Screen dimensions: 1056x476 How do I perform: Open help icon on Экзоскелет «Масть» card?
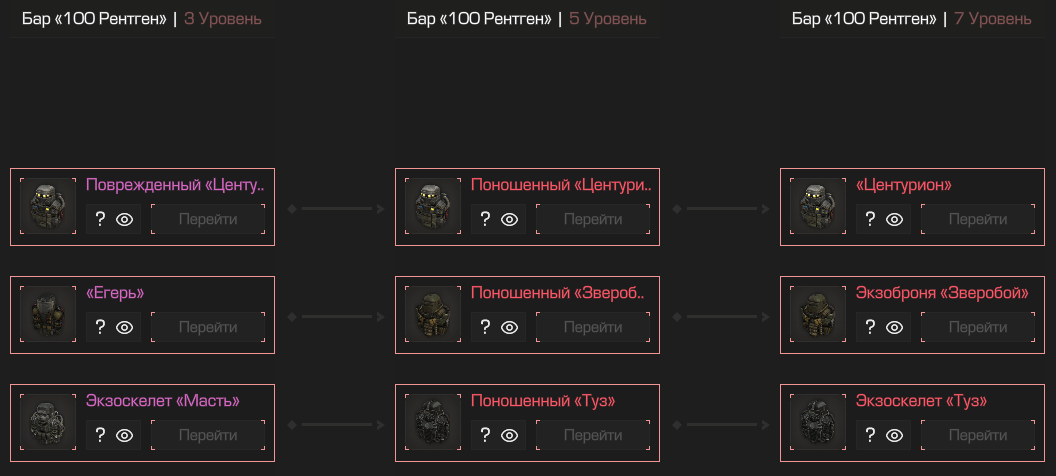point(100,435)
